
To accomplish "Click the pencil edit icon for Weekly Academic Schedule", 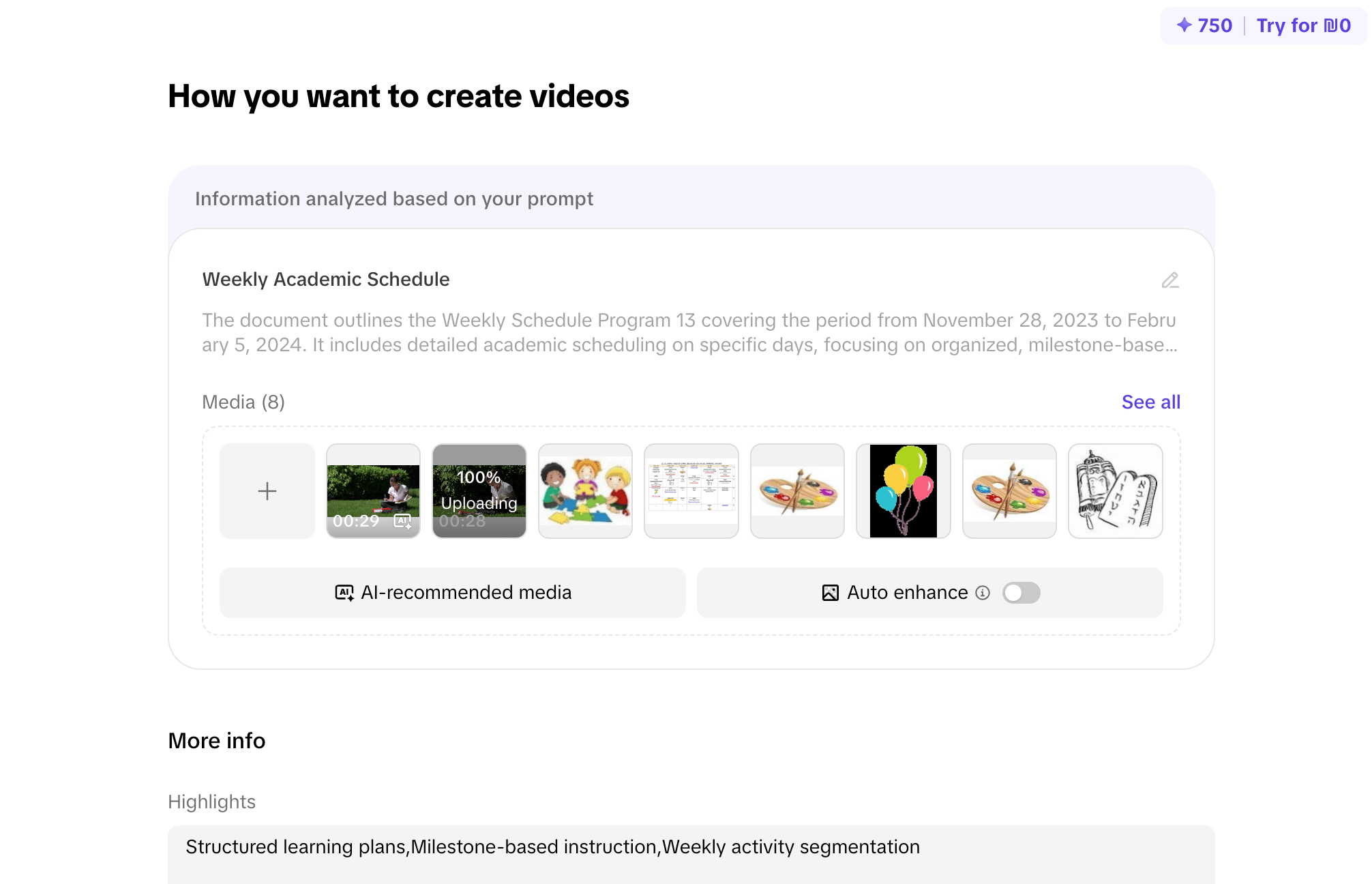I will pyautogui.click(x=1170, y=280).
